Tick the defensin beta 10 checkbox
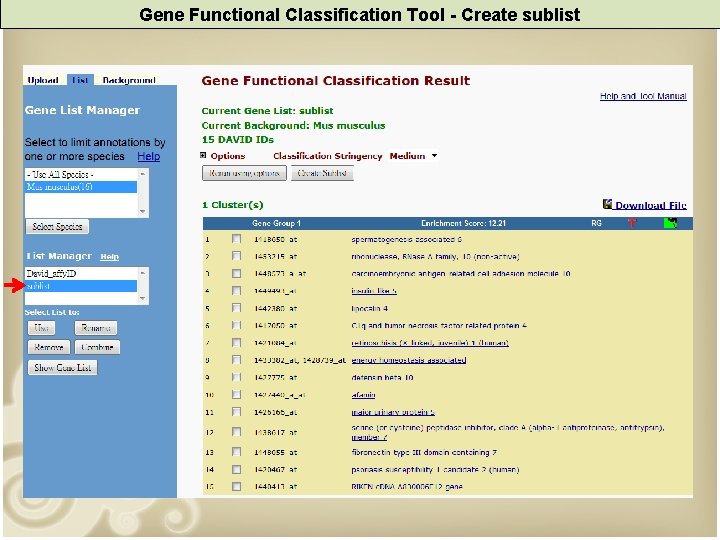 click(236, 377)
